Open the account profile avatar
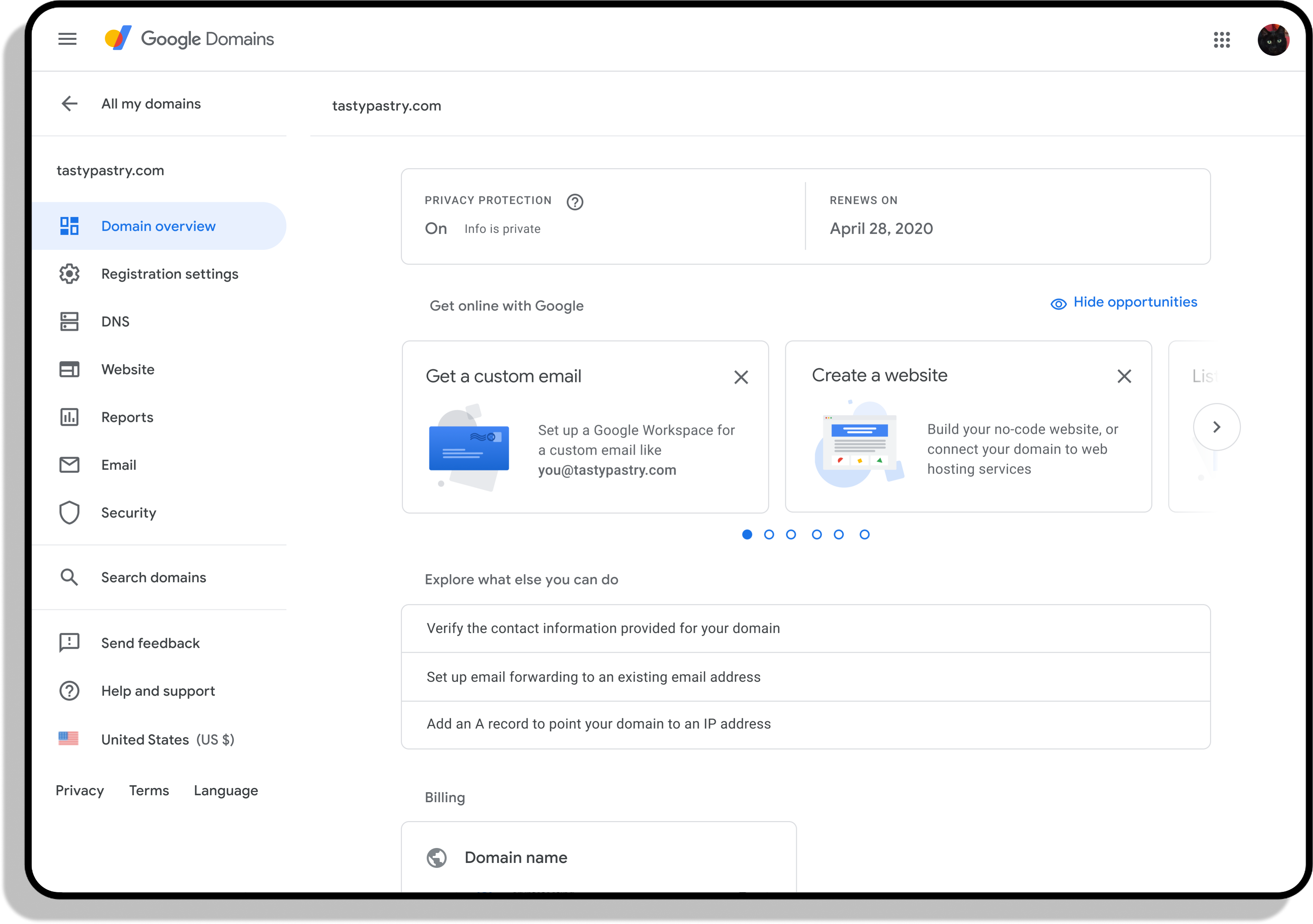 tap(1273, 39)
